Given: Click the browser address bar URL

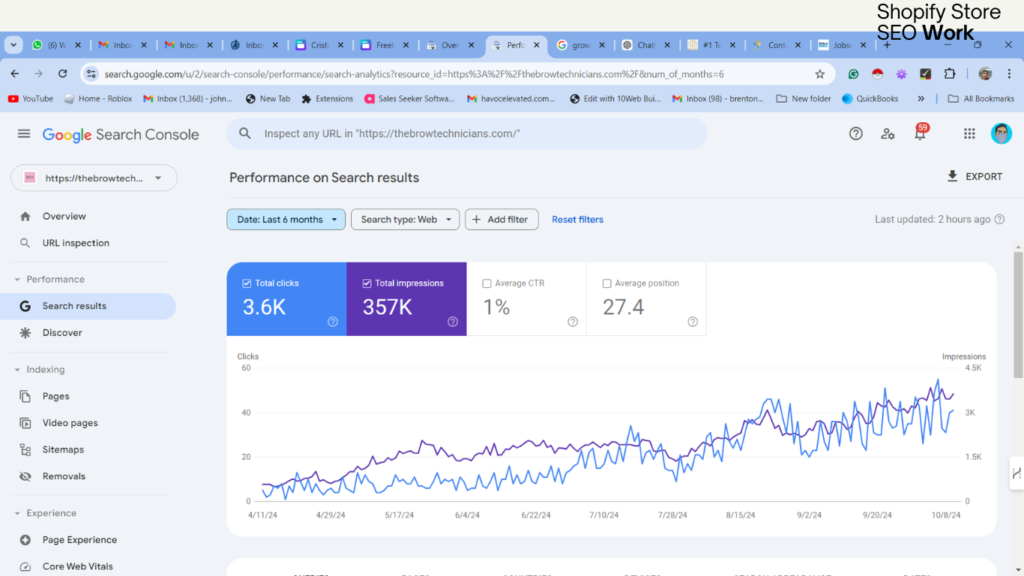Looking at the screenshot, I should pos(414,74).
